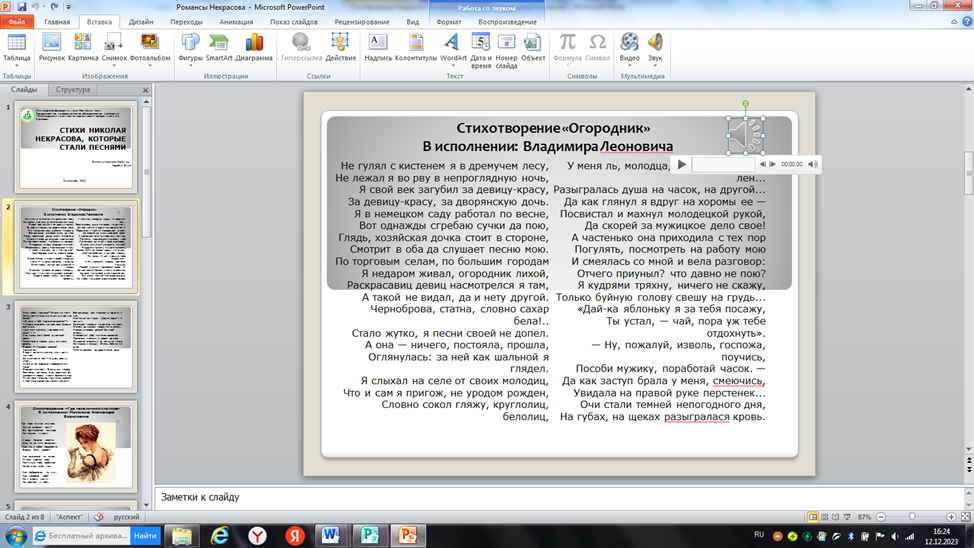974x548 pixels.
Task: Toggle mute on the audio player volume
Action: pyautogui.click(x=813, y=164)
